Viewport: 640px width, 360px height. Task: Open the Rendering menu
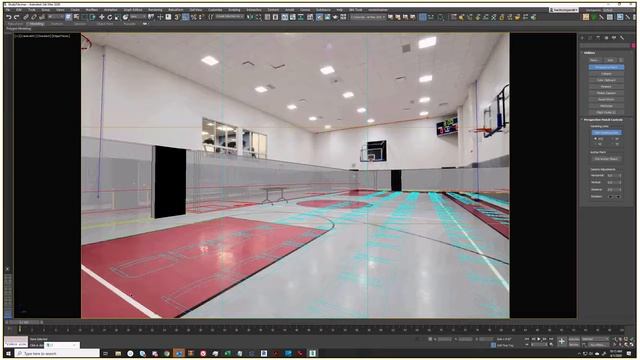pos(155,10)
